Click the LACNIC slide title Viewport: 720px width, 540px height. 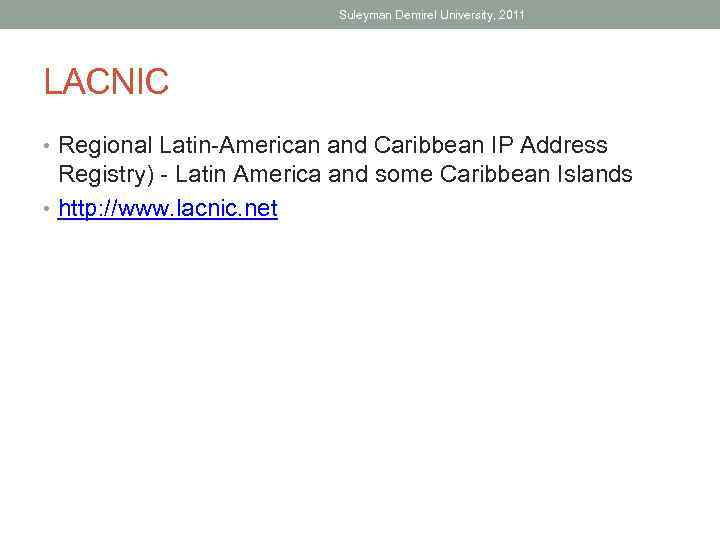(x=106, y=81)
